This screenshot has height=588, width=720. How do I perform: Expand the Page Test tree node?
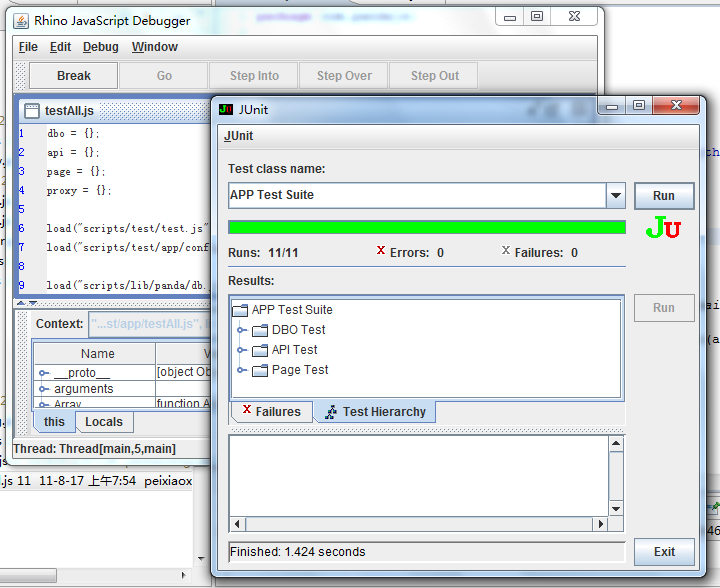pos(242,370)
